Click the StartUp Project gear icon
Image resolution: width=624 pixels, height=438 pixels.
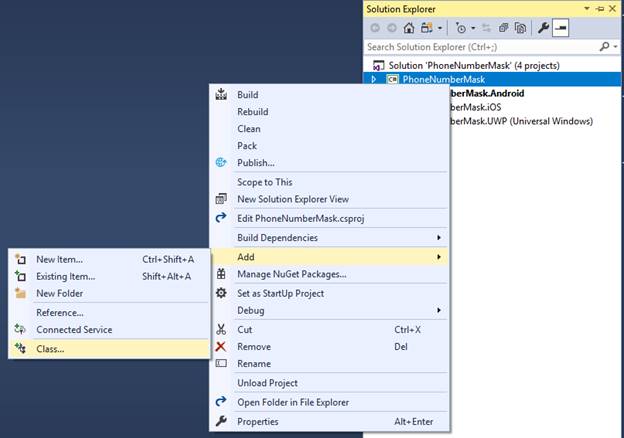pyautogui.click(x=221, y=293)
